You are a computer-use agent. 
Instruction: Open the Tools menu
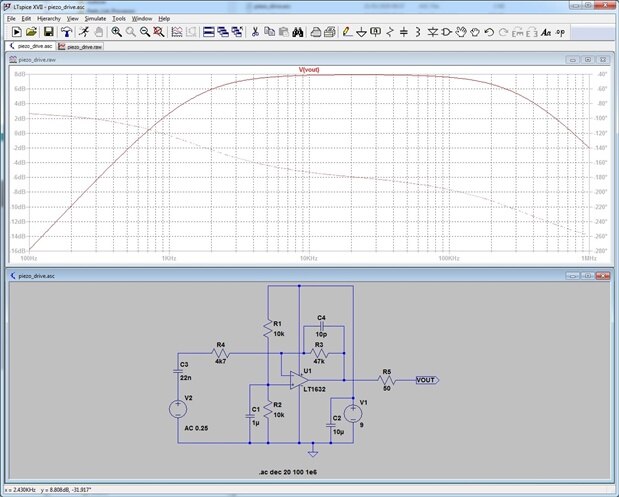coord(119,18)
